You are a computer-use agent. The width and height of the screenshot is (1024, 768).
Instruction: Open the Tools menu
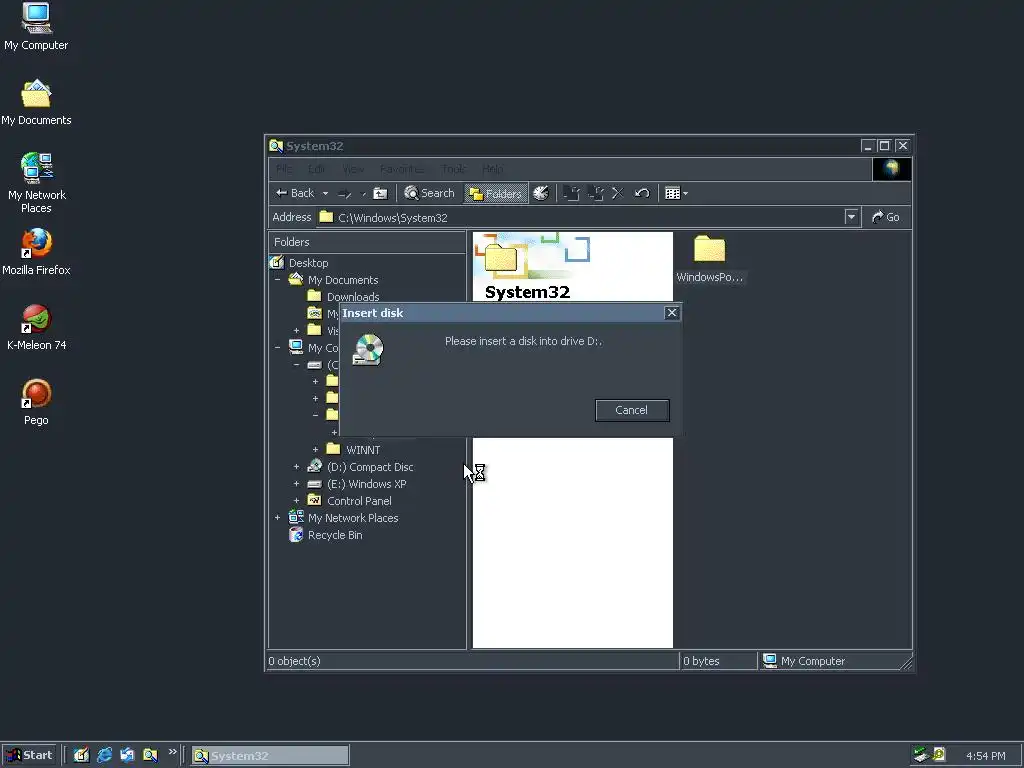453,169
